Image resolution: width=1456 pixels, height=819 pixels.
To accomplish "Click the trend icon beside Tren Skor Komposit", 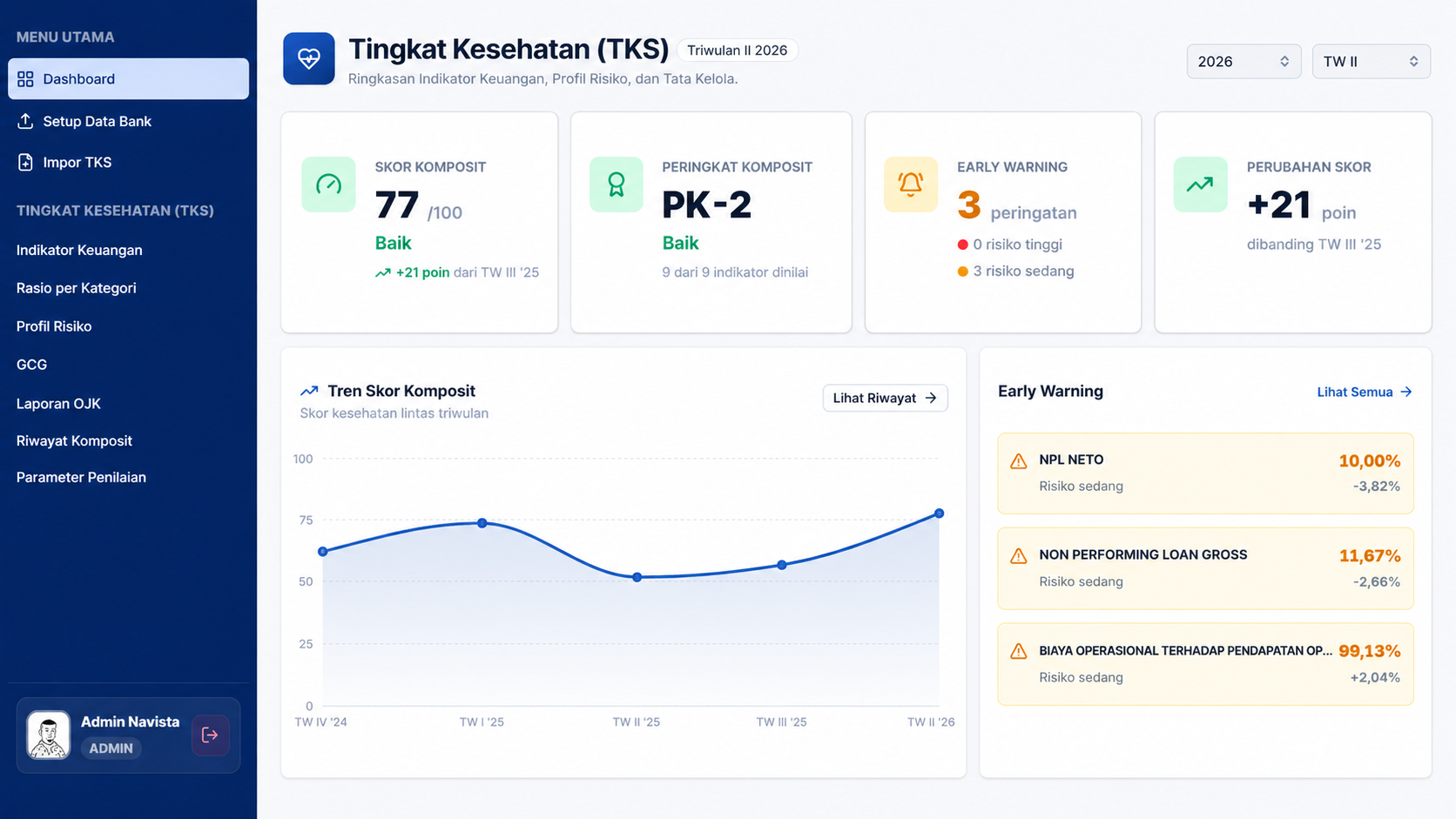I will (309, 391).
